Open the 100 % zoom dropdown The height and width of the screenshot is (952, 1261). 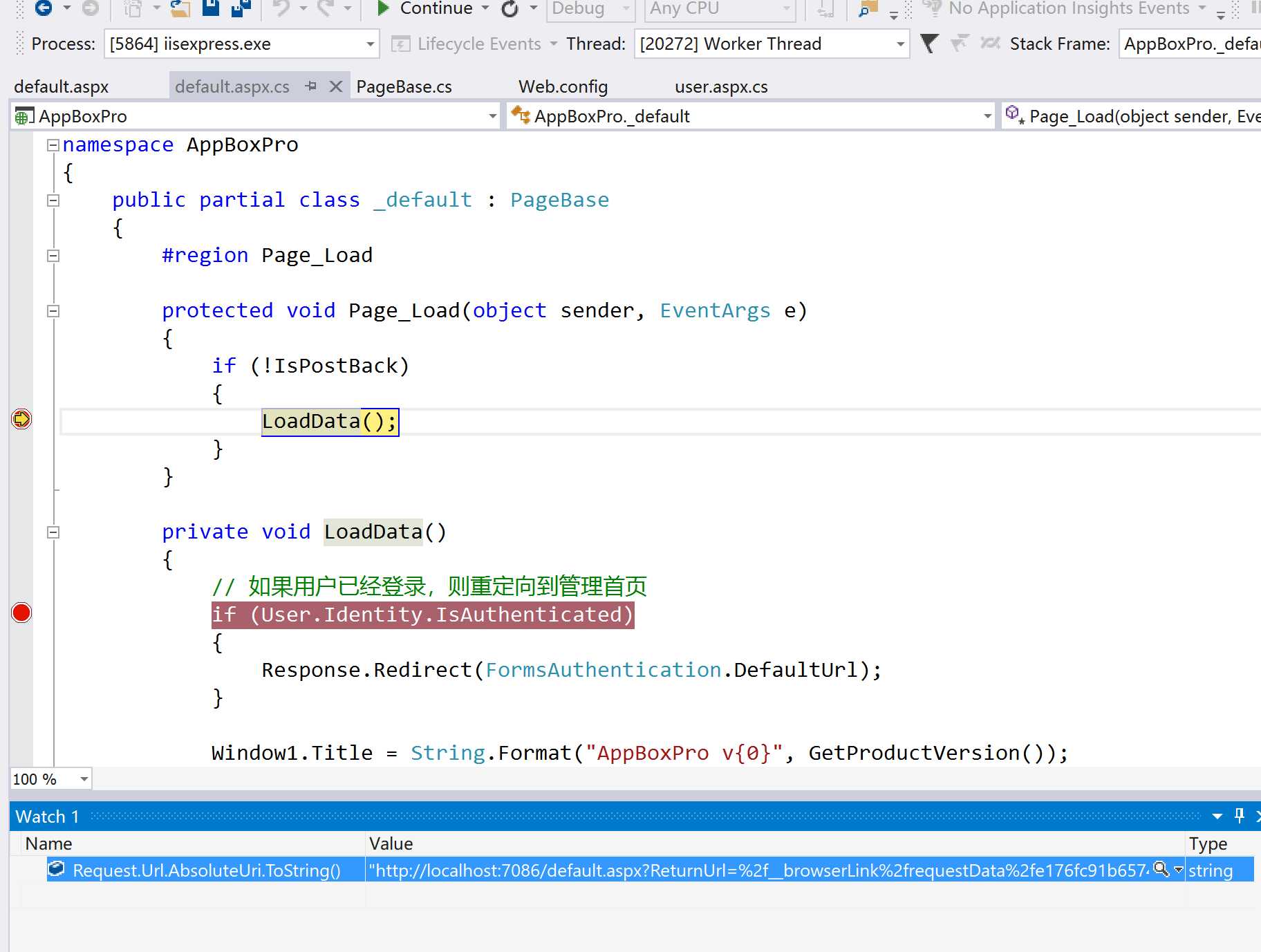coord(84,779)
